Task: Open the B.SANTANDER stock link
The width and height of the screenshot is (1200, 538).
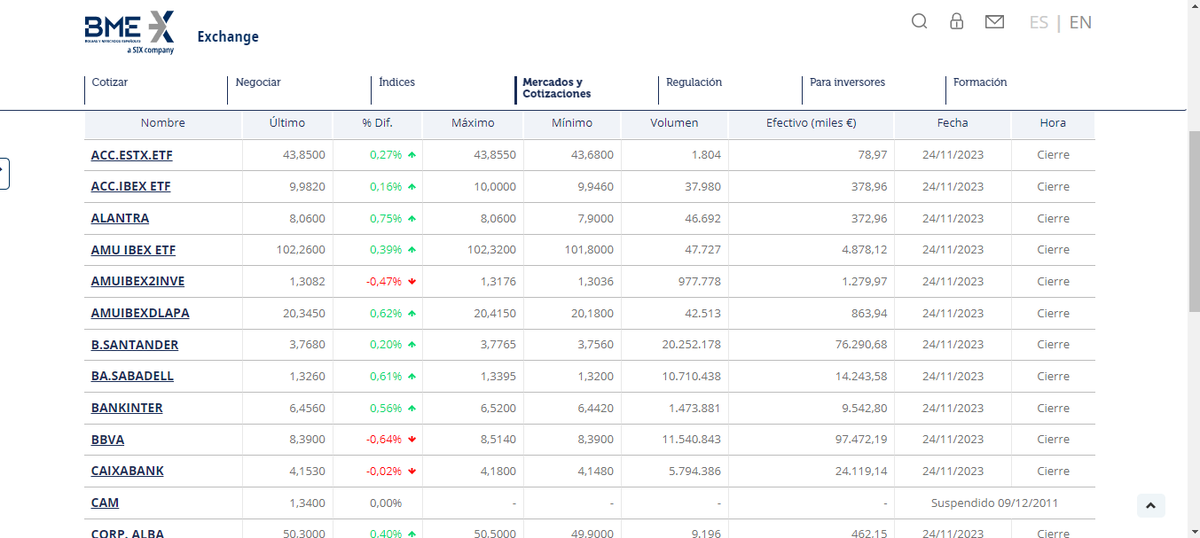Action: tap(135, 345)
